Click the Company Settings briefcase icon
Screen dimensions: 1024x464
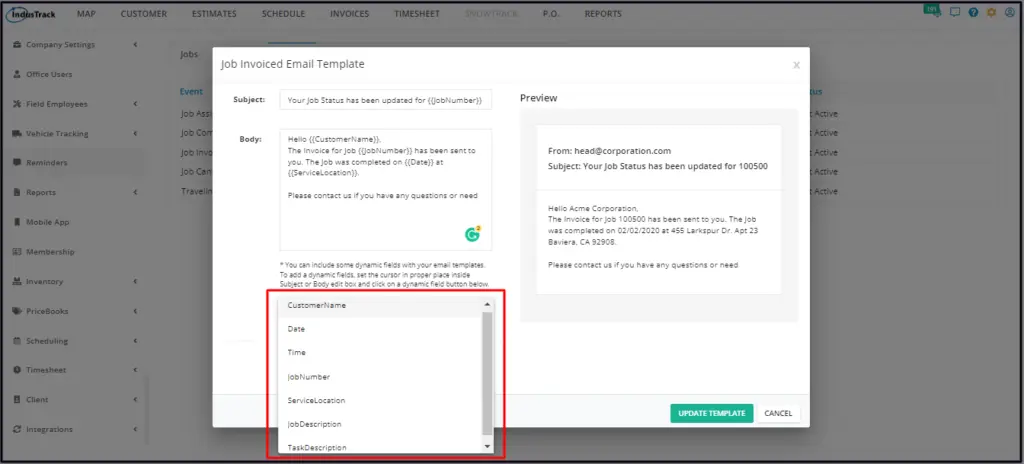pyautogui.click(x=18, y=44)
